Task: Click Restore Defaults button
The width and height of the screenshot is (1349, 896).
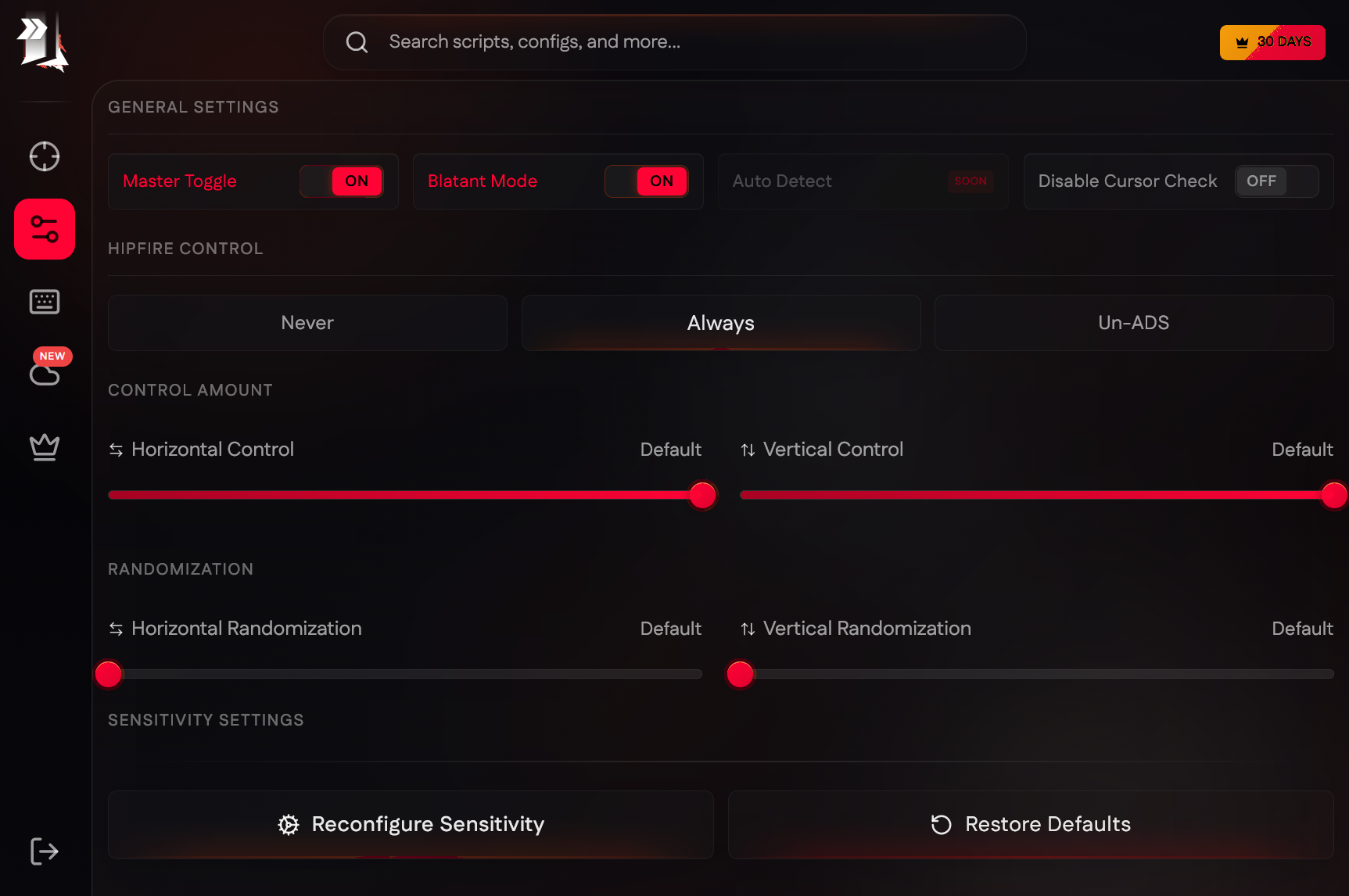Action: (1031, 825)
